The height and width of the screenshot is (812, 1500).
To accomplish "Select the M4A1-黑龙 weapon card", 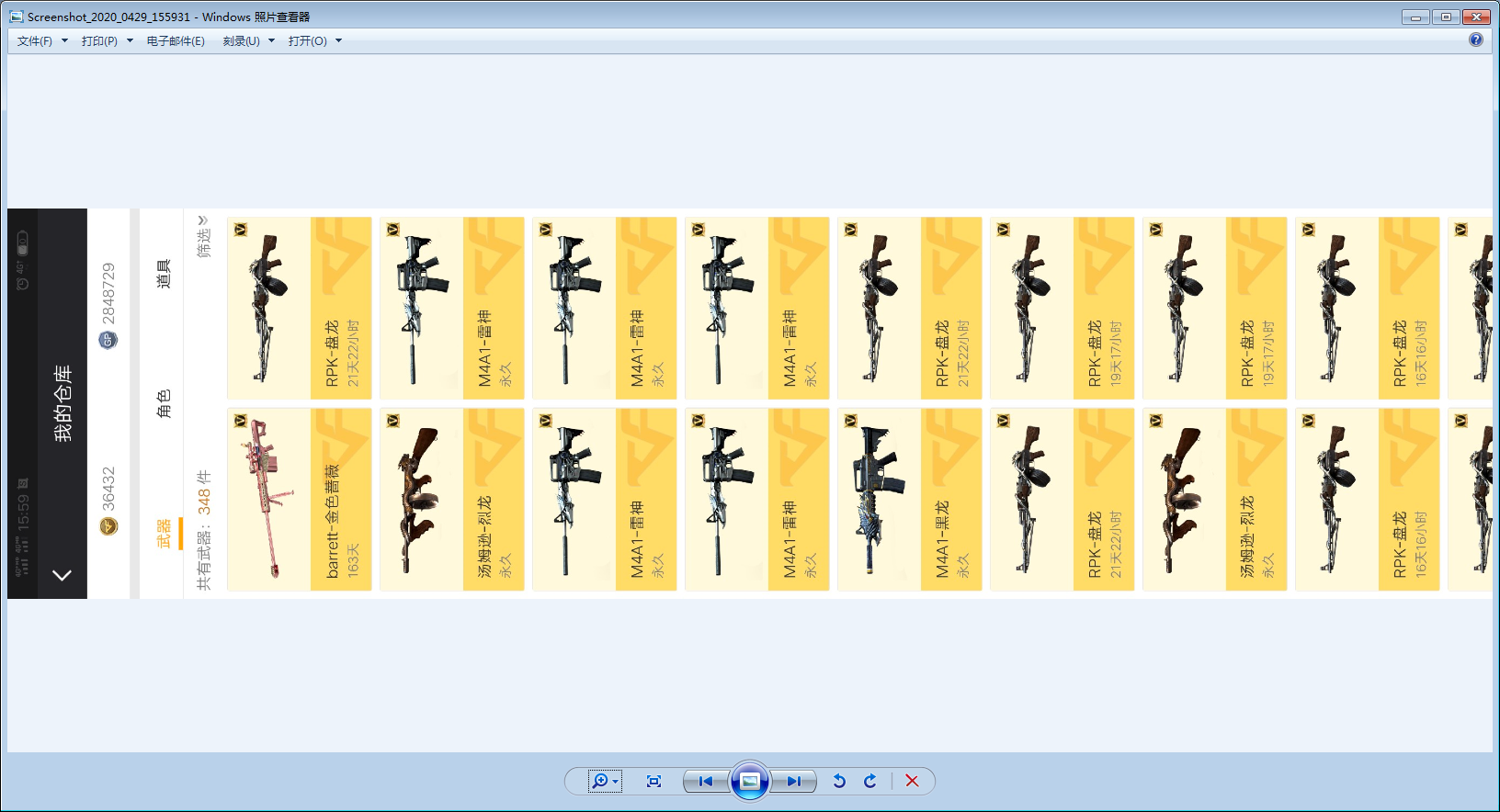I will (x=910, y=499).
